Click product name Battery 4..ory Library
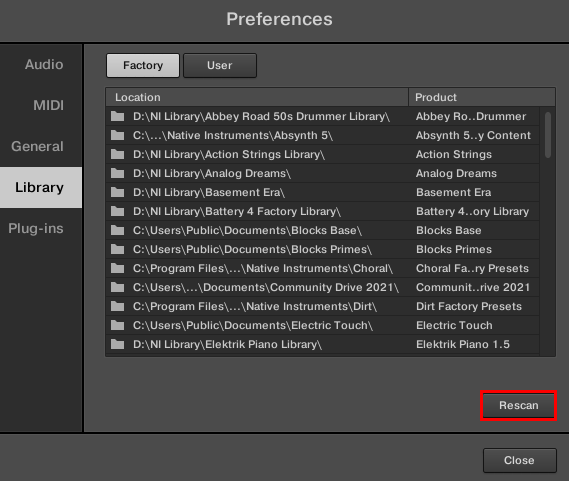The image size is (569, 481). [472, 211]
